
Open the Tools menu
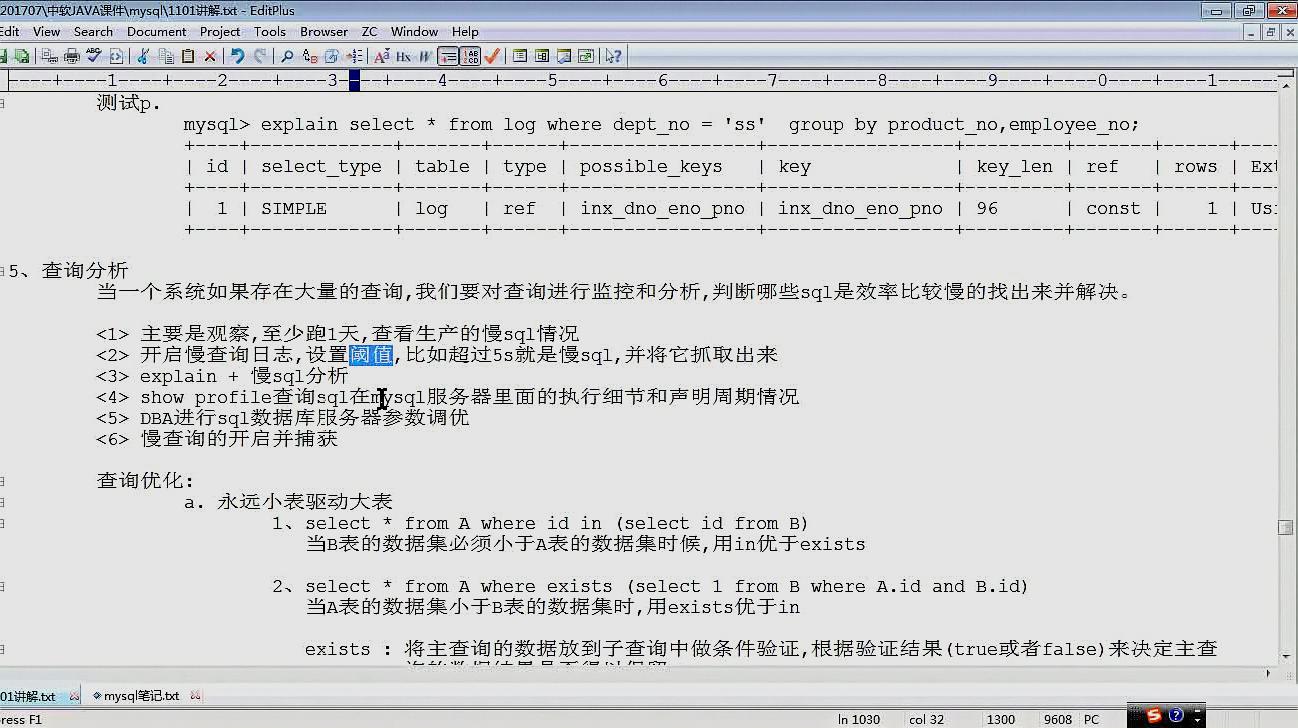click(x=270, y=31)
